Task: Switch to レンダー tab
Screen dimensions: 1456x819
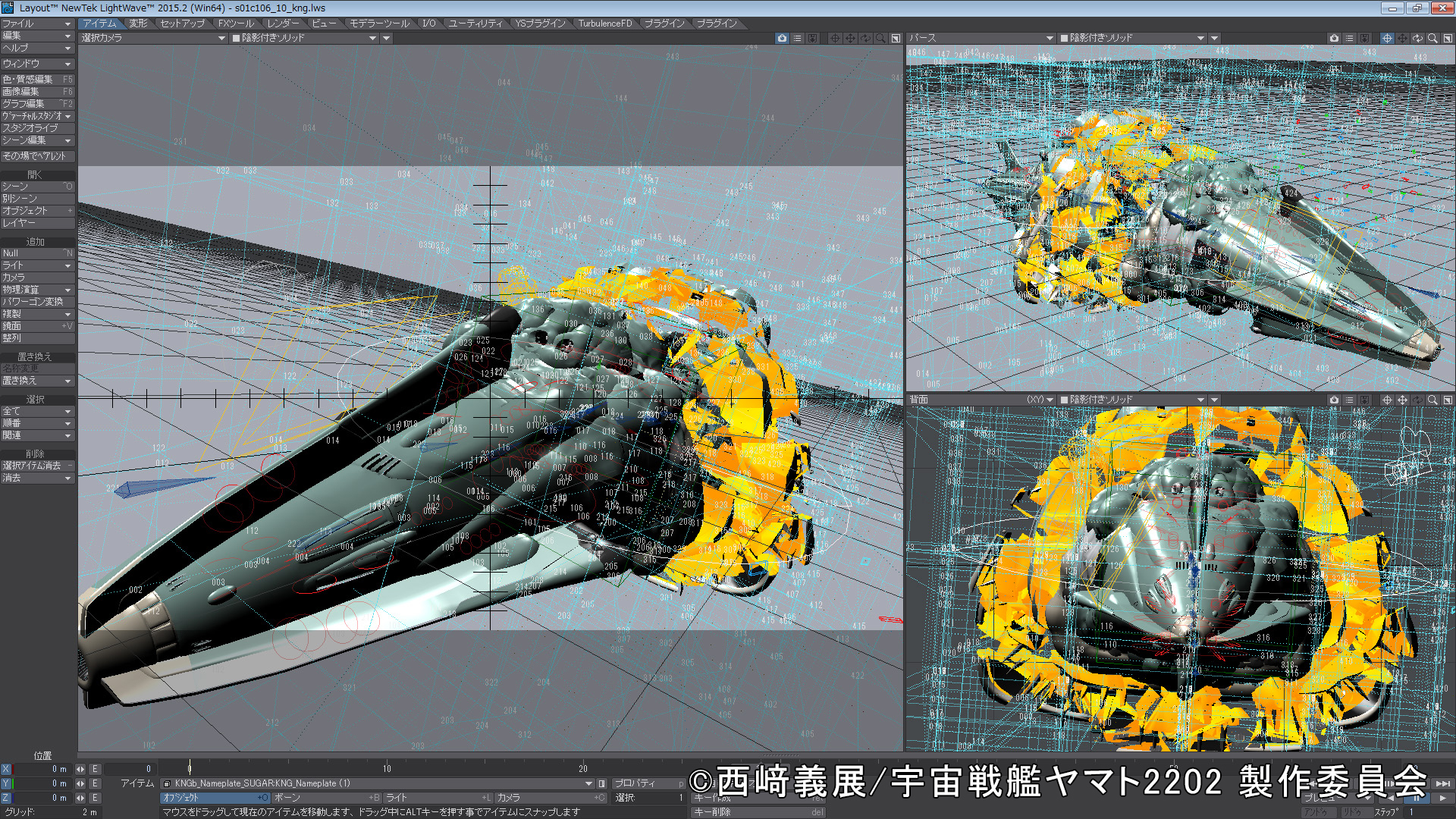Action: coord(284,24)
